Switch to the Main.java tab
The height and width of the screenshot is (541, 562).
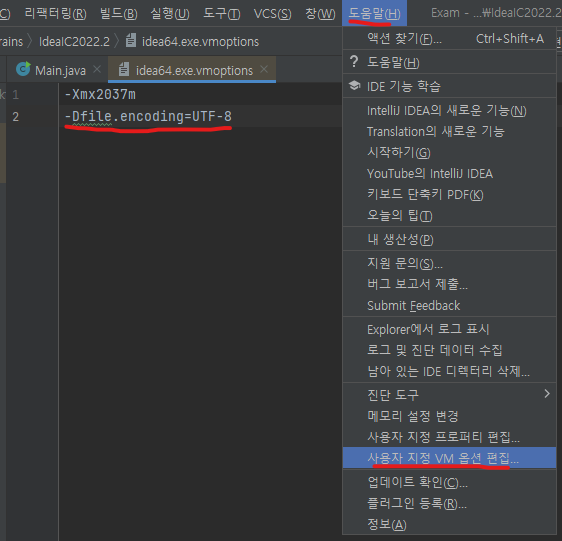[x=60, y=70]
